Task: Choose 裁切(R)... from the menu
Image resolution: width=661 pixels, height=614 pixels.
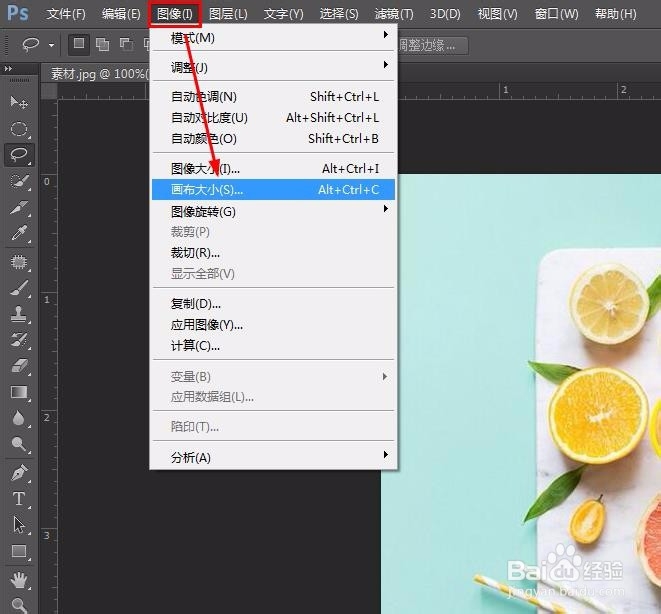Action: click(273, 253)
